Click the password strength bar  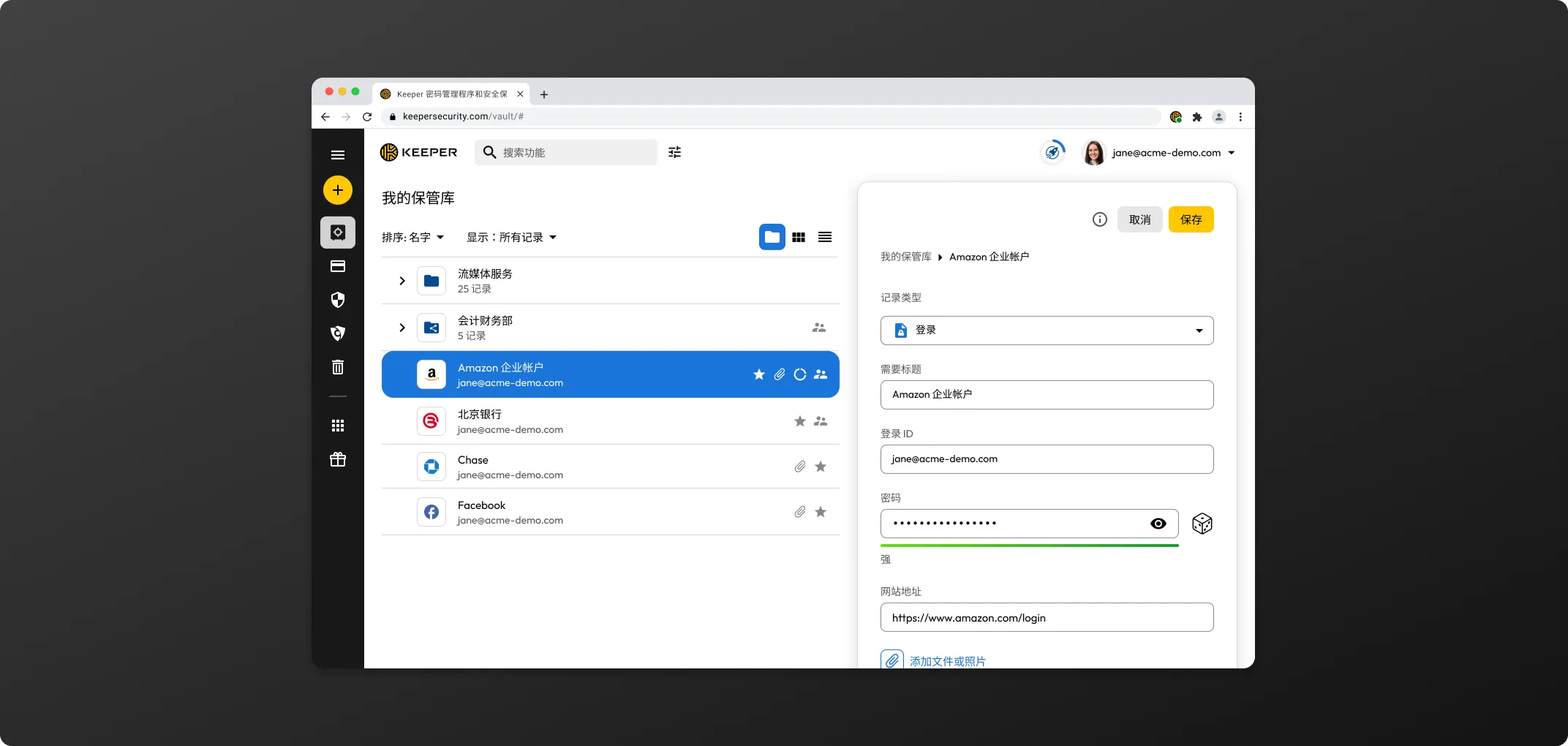pyautogui.click(x=1029, y=546)
